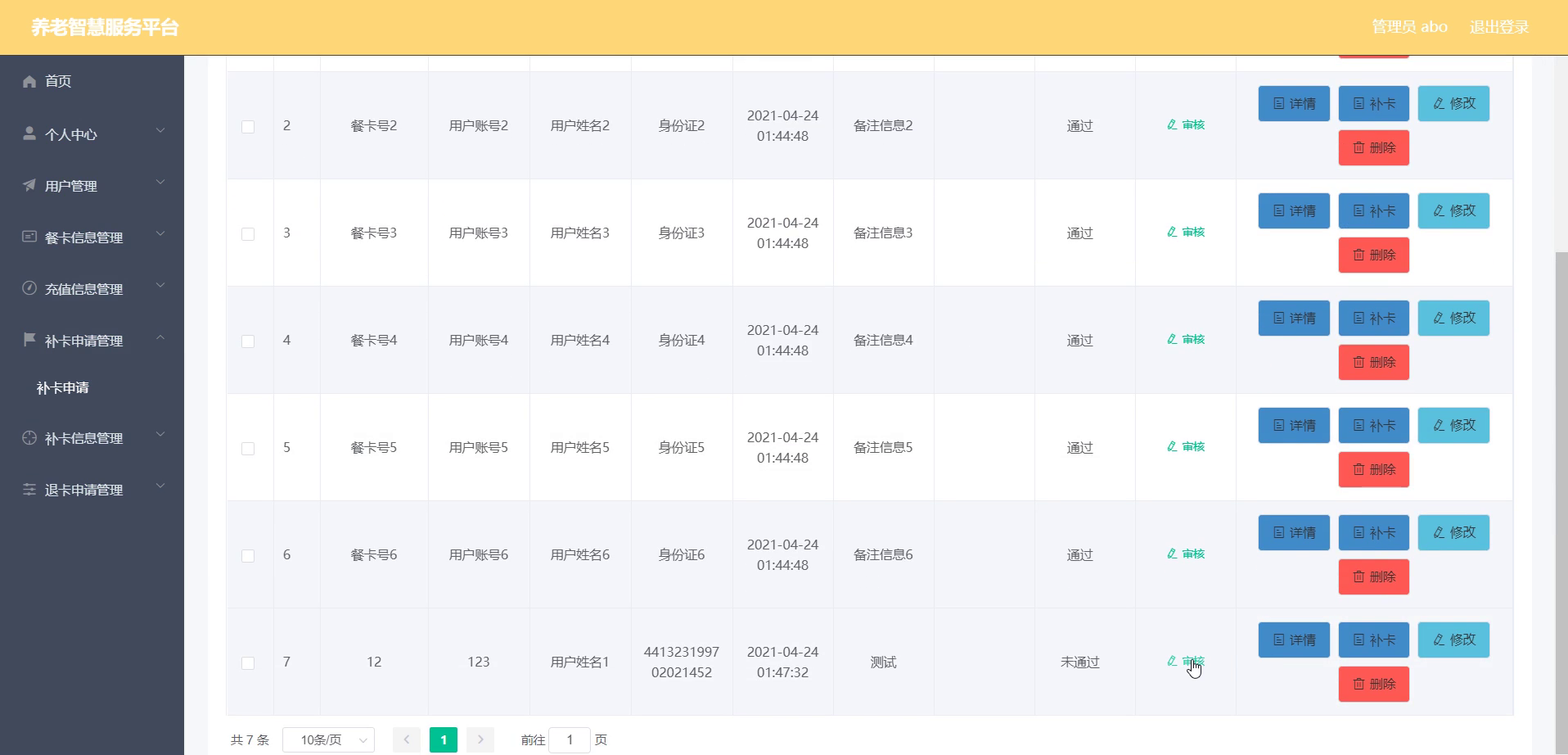Select checkbox for row 7 测试 record
This screenshot has height=755, width=1568.
point(248,663)
